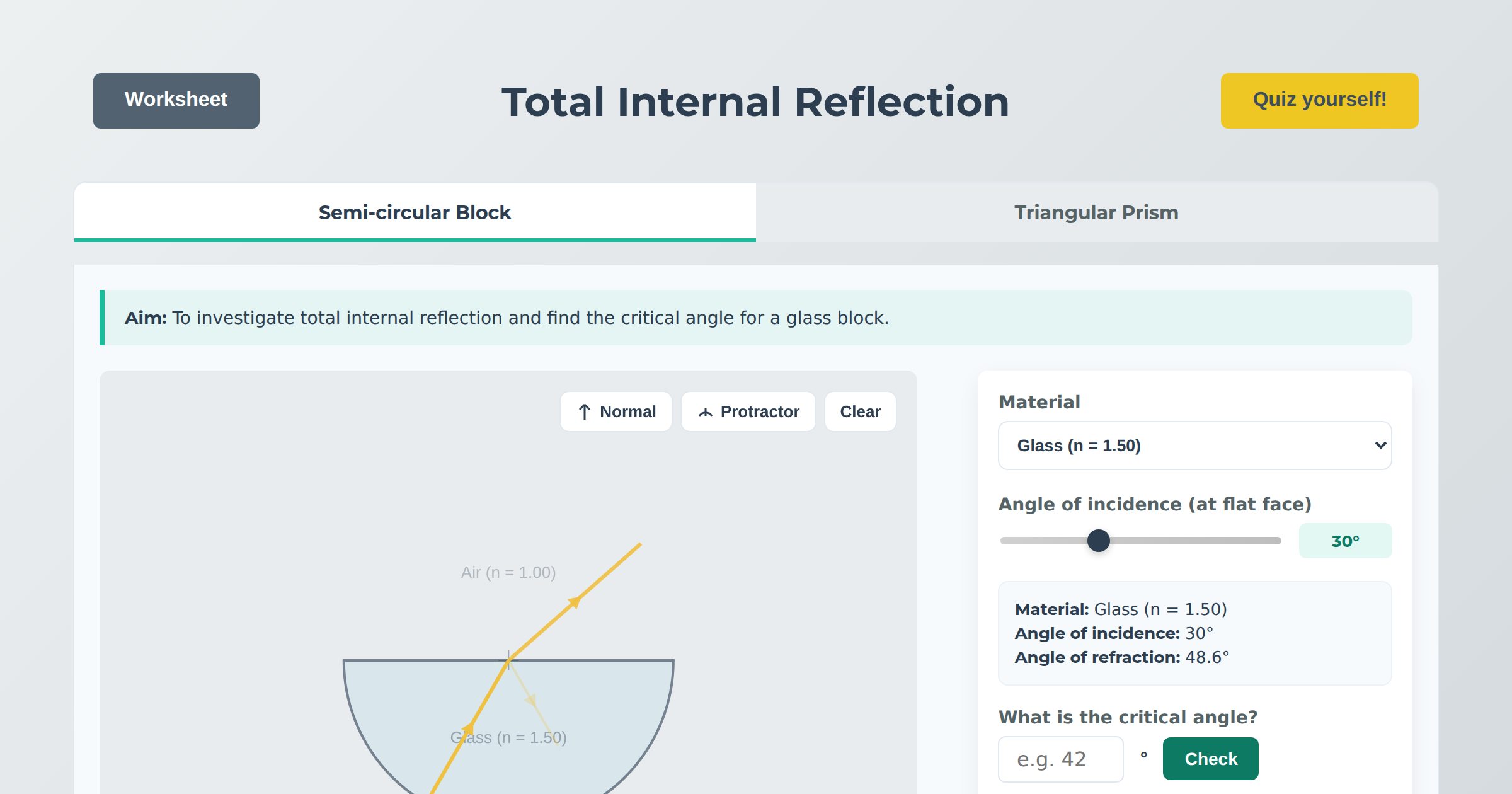Click the Total Internal Reflection heading
This screenshot has width=1512, height=794.
click(x=755, y=102)
